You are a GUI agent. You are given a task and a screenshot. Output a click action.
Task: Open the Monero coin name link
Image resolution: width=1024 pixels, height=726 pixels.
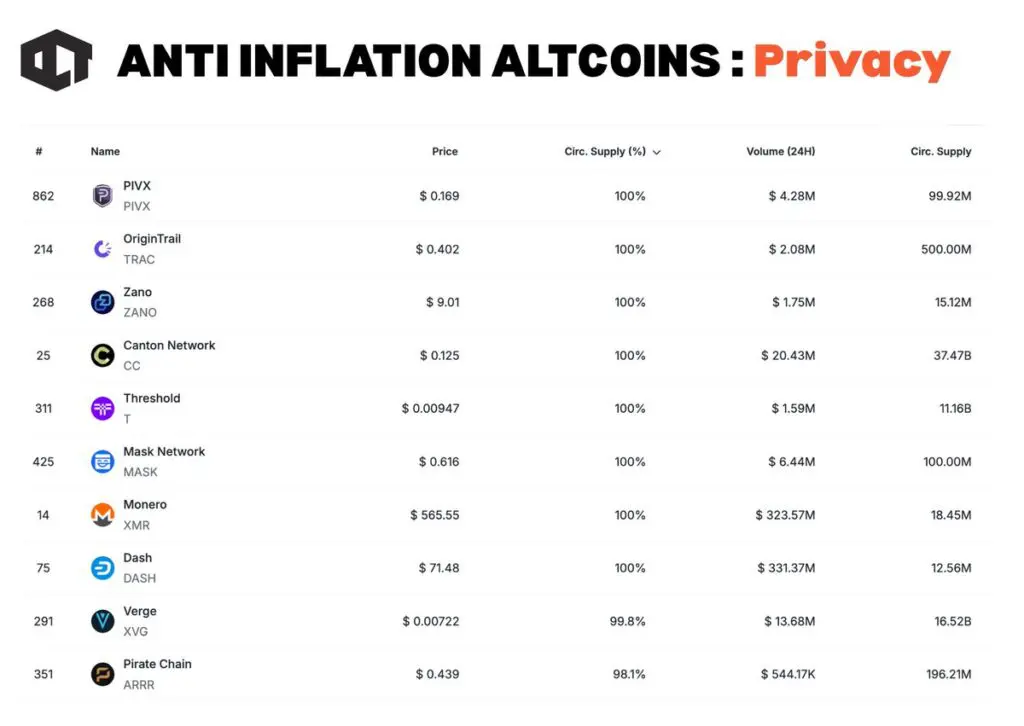(145, 505)
